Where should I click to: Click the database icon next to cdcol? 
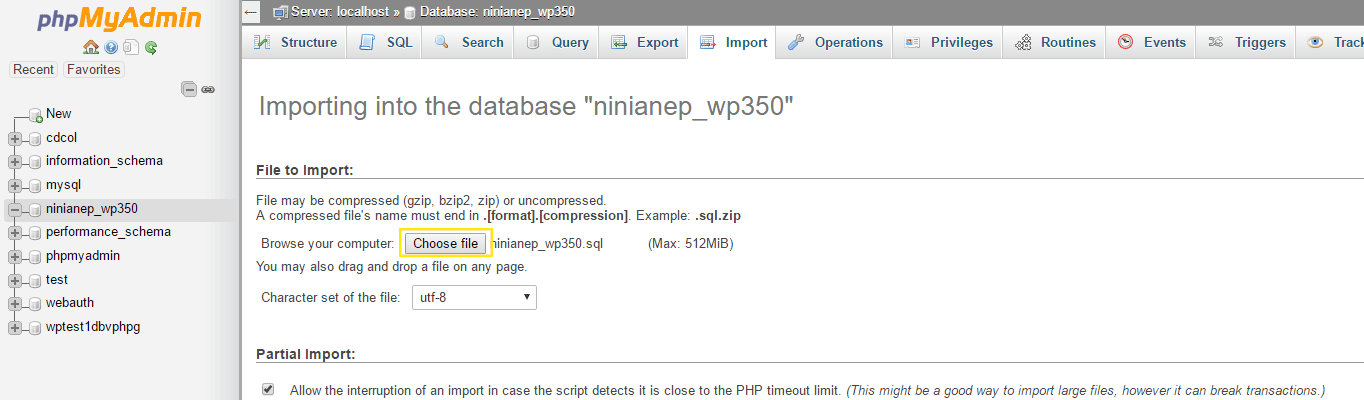[35, 138]
